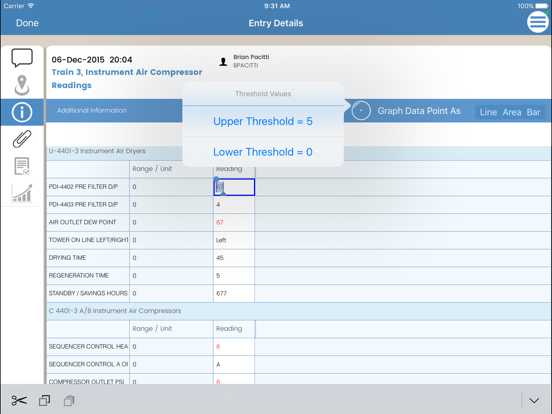Screen dimensions: 552x414
Task: Tap the scissors cut icon
Action: 19,401
